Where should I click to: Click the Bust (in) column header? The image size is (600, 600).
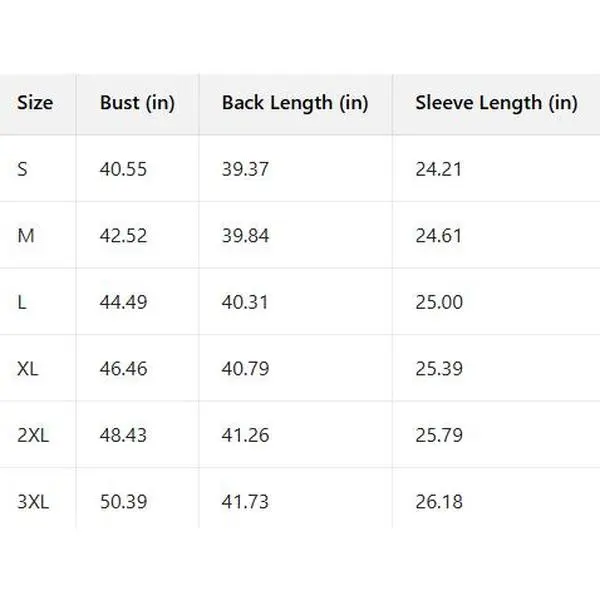(x=137, y=103)
